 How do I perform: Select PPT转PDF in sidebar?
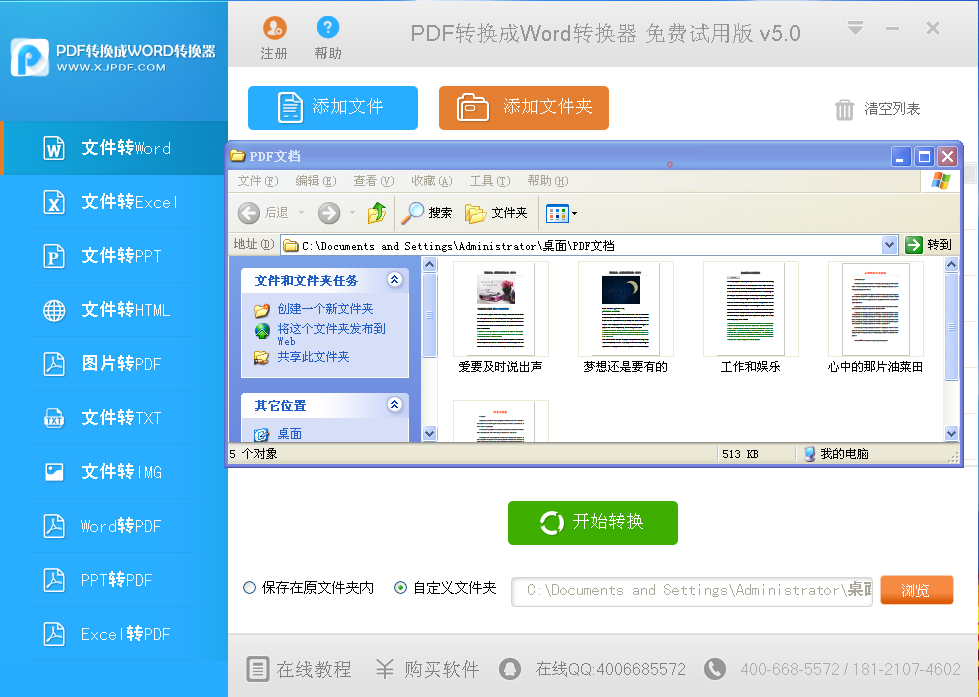(115, 580)
